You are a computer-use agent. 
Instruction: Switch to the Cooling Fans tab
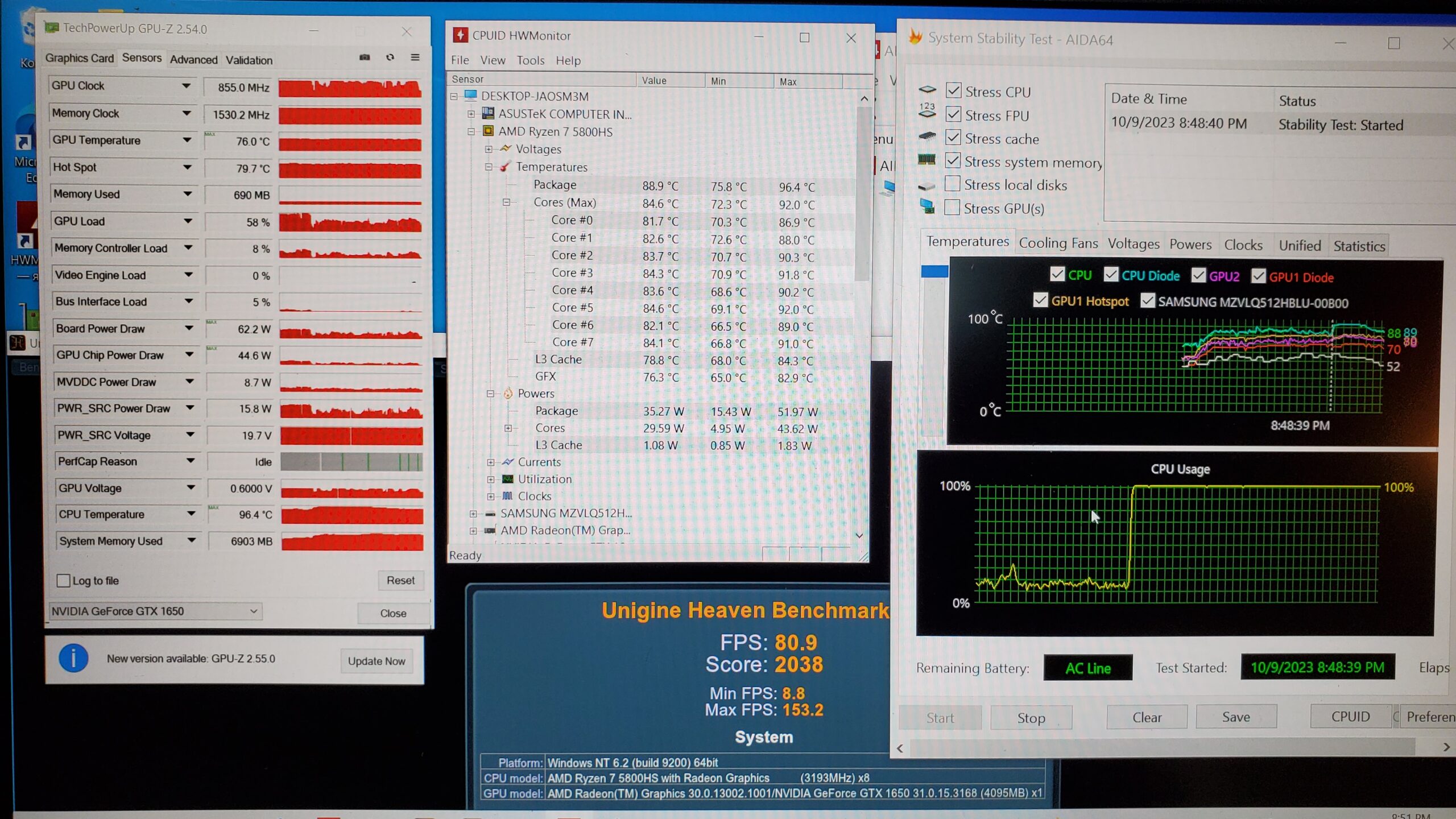pos(1058,243)
